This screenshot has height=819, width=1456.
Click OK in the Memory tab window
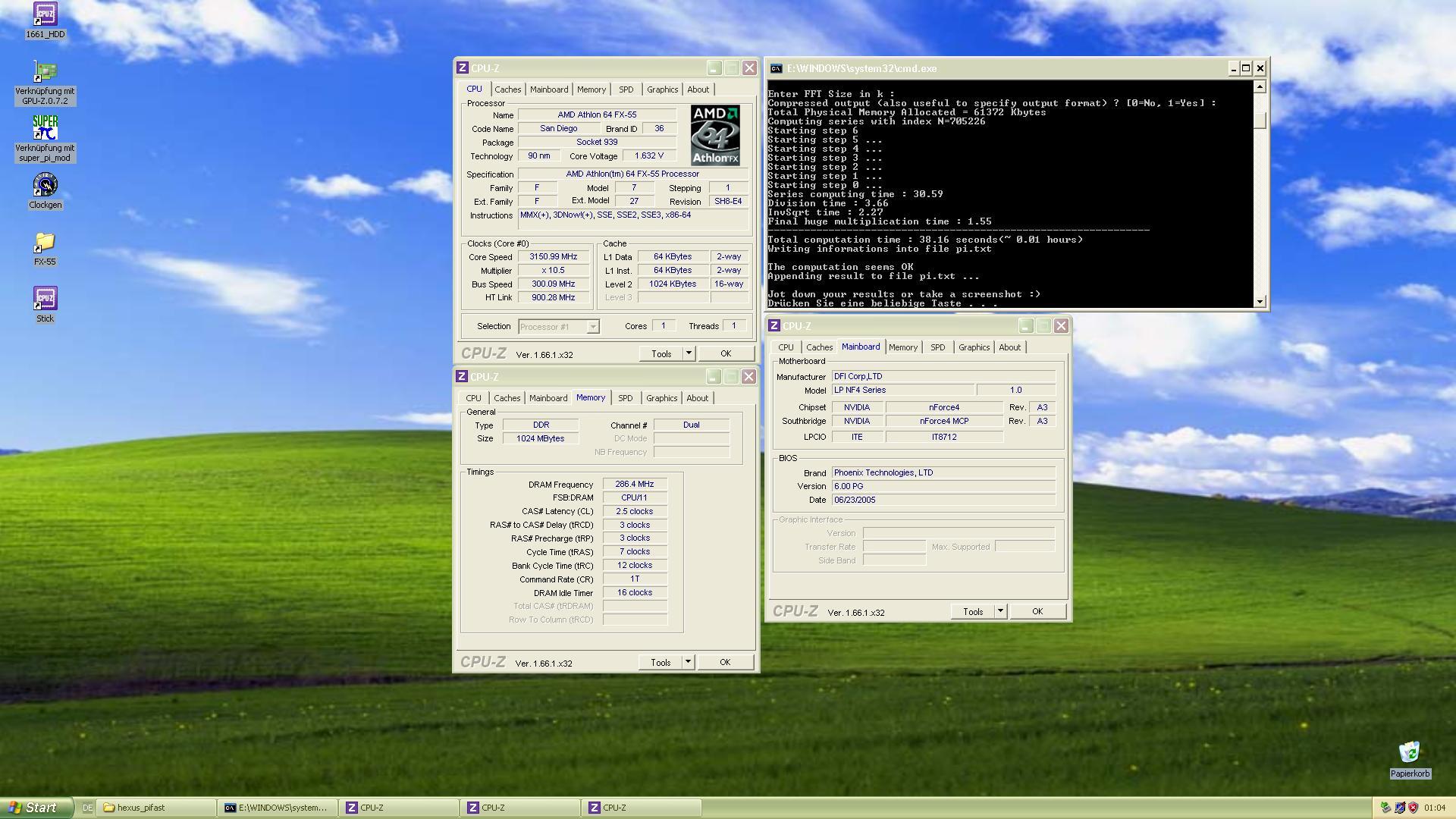tap(725, 662)
